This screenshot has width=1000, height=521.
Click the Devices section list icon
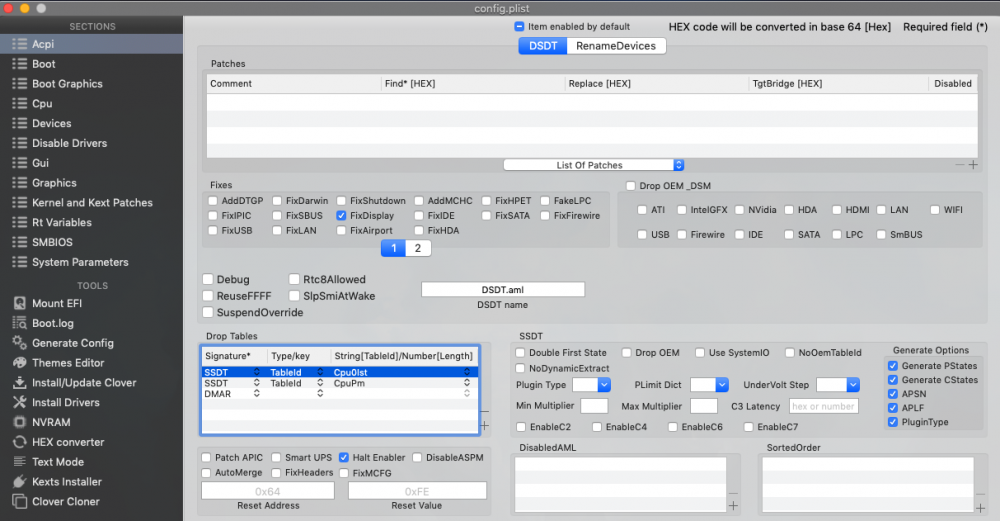pos(20,123)
